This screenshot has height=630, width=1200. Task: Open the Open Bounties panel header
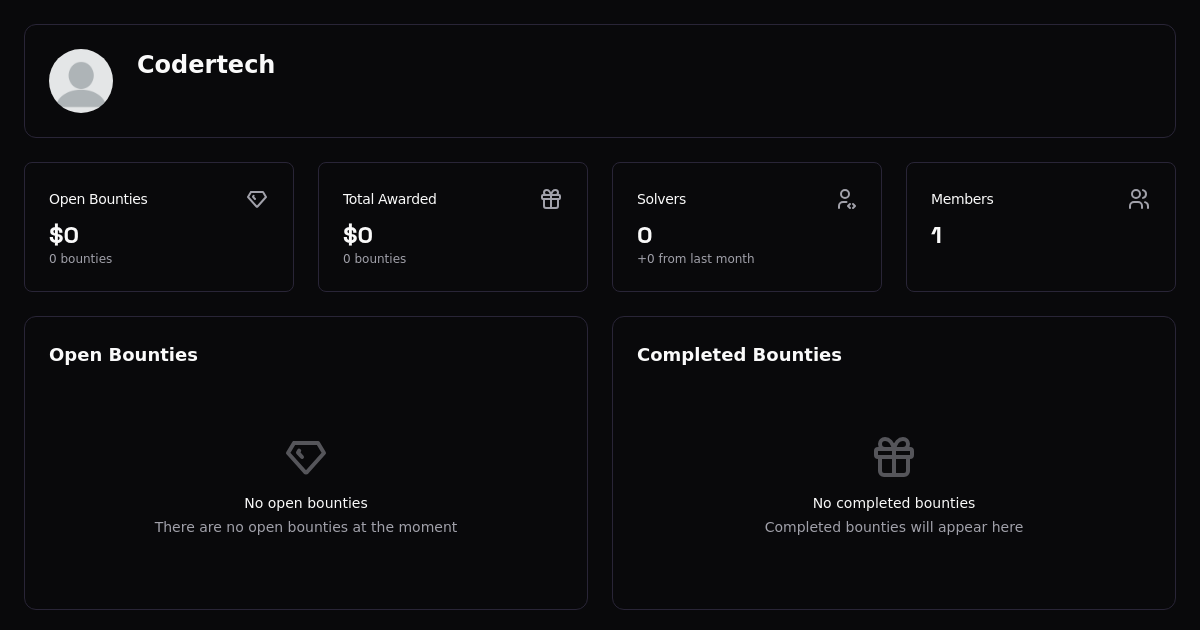click(x=123, y=355)
